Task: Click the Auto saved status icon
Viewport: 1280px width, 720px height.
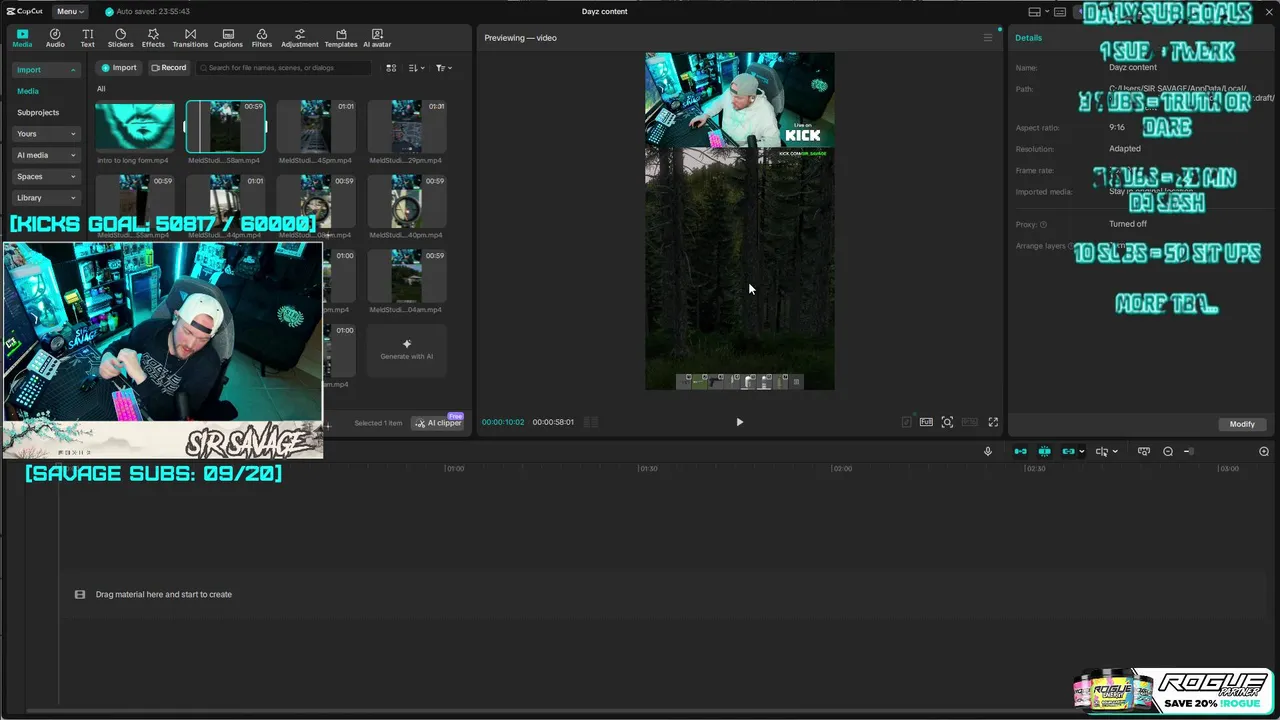Action: click(110, 11)
